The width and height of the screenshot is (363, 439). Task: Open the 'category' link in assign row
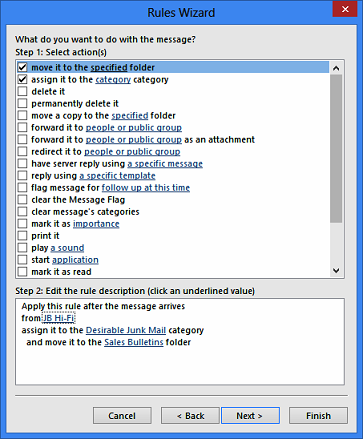(113, 80)
